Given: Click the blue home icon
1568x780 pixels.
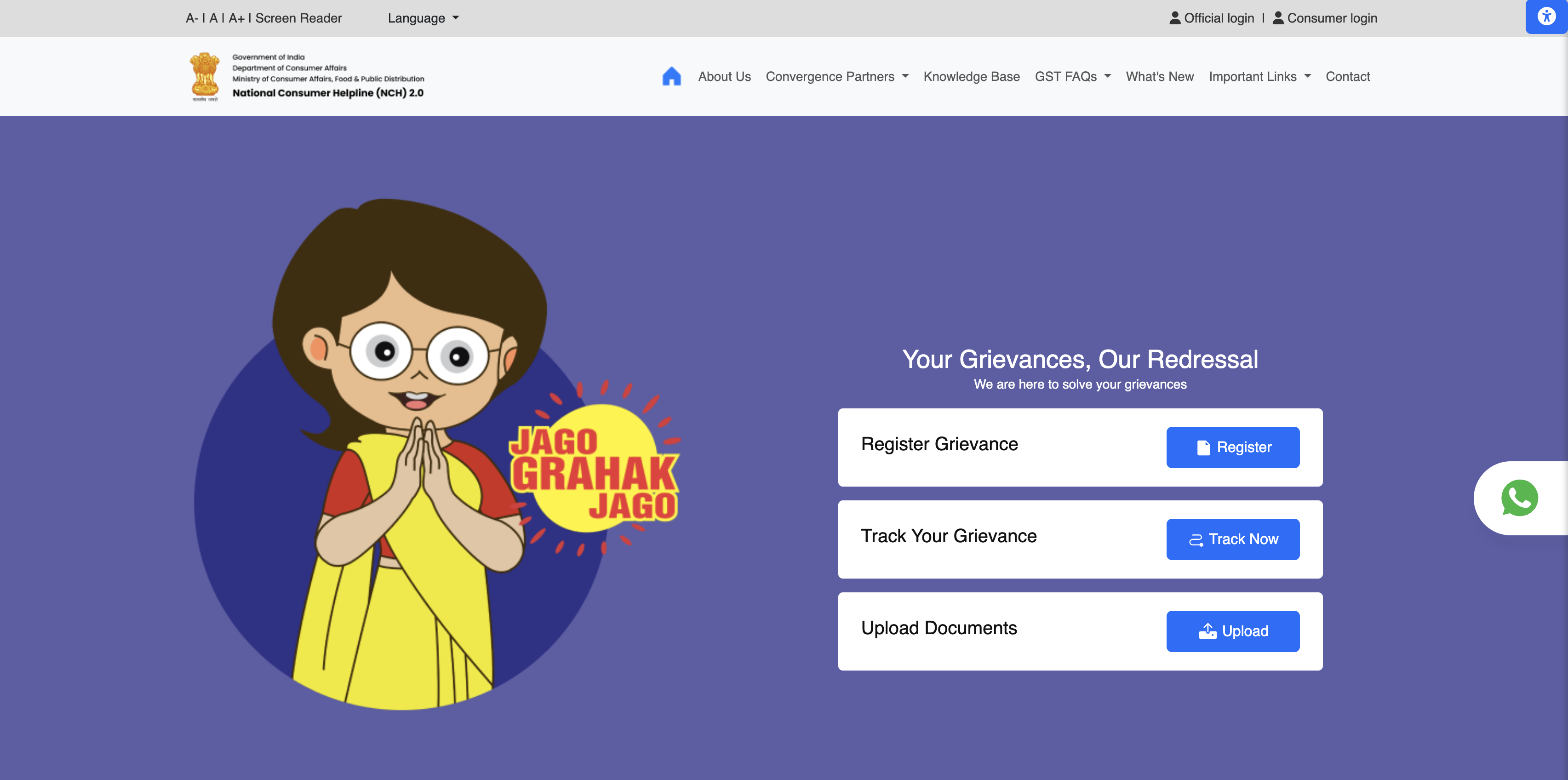Looking at the screenshot, I should pyautogui.click(x=671, y=76).
